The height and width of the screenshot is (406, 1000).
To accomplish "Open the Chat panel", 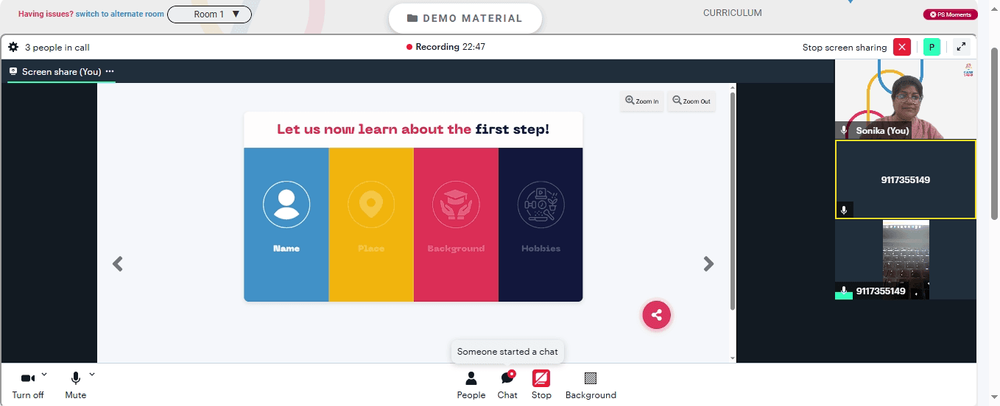I will (508, 386).
